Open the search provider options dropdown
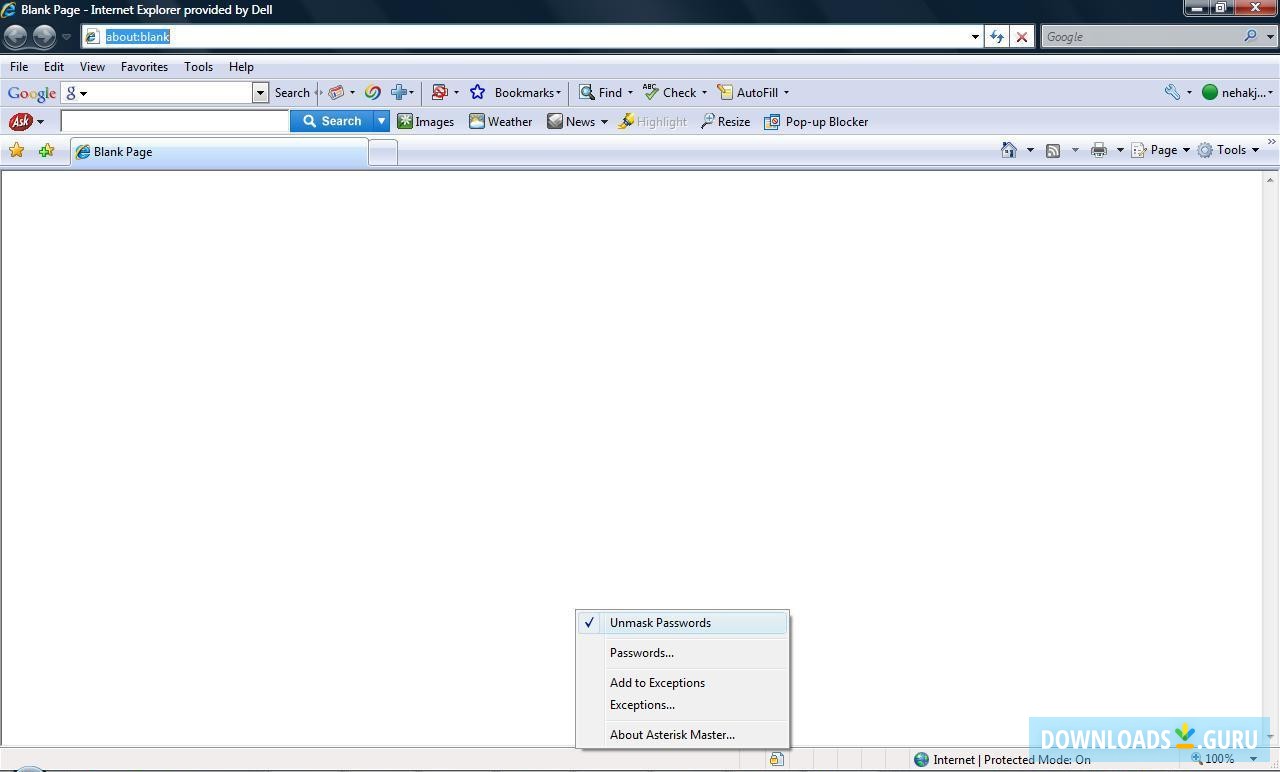1280x772 pixels. pos(1270,37)
